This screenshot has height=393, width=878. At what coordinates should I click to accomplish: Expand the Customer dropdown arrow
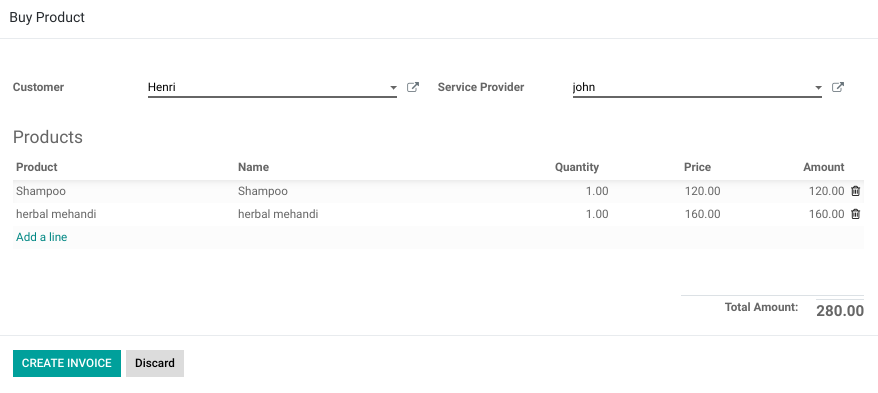point(393,88)
